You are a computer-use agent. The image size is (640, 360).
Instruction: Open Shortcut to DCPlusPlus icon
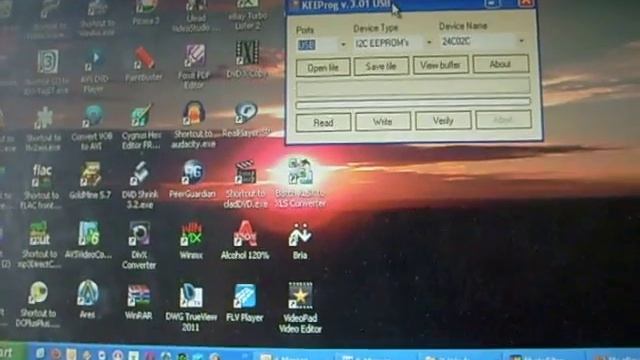tap(38, 304)
